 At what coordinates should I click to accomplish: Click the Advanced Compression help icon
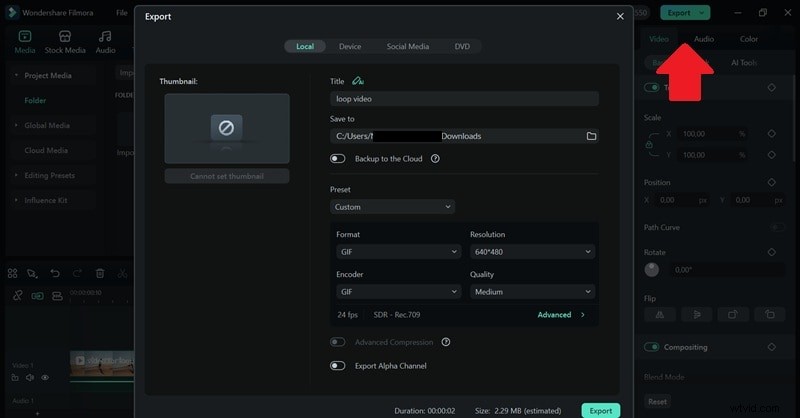click(446, 342)
